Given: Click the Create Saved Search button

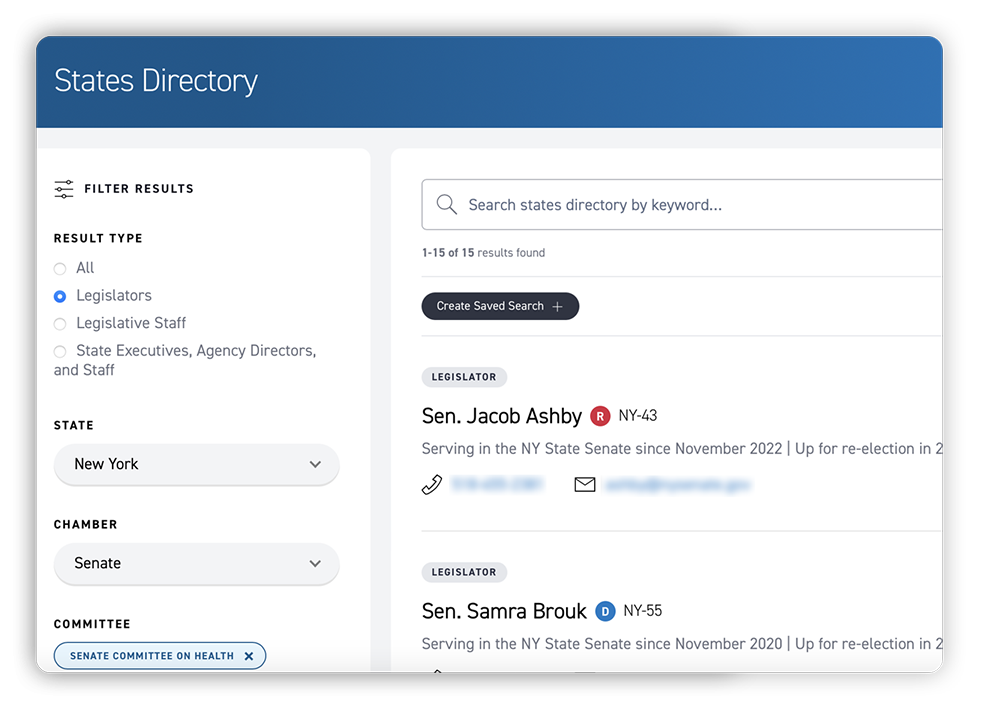Looking at the screenshot, I should coord(500,306).
